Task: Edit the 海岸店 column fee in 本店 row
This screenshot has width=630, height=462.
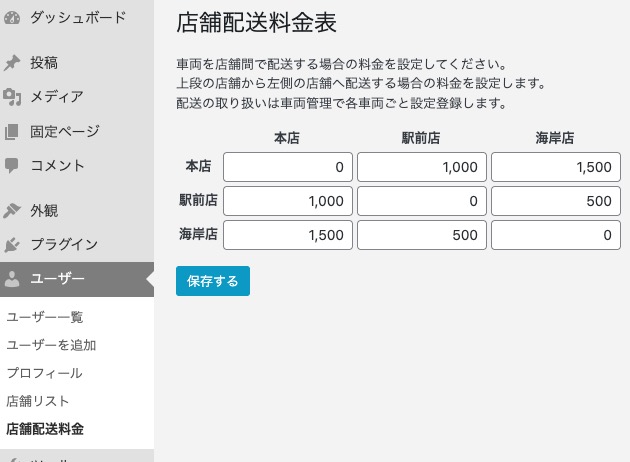Action: click(x=556, y=167)
